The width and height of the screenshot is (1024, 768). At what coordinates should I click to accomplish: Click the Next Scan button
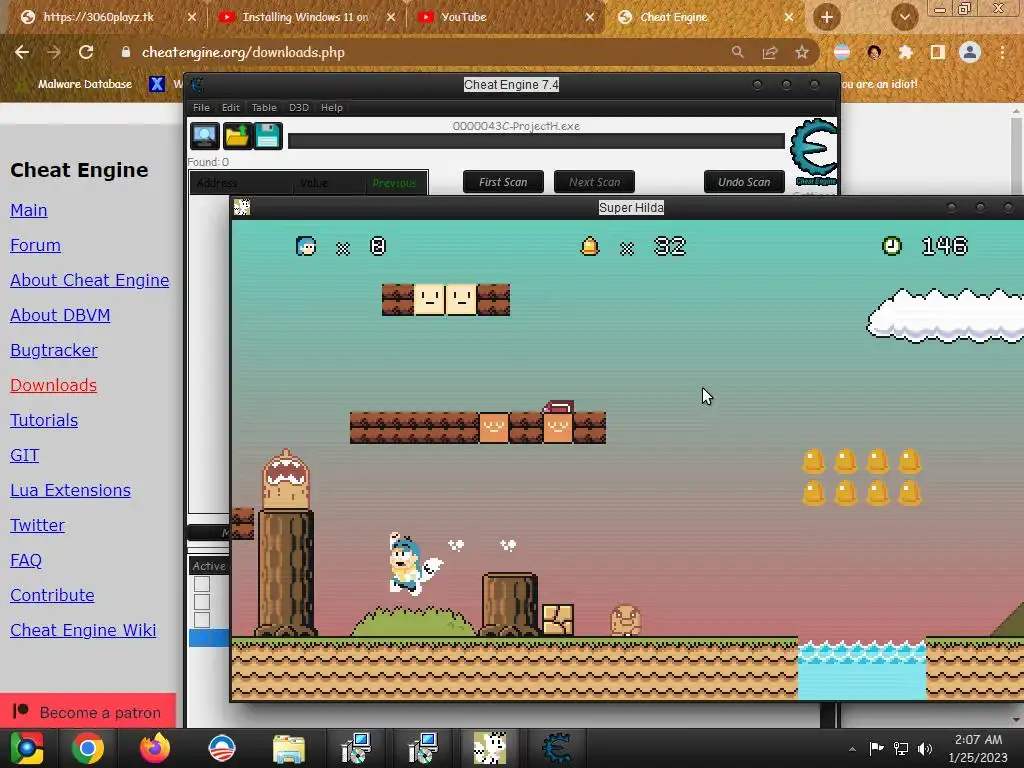(594, 182)
